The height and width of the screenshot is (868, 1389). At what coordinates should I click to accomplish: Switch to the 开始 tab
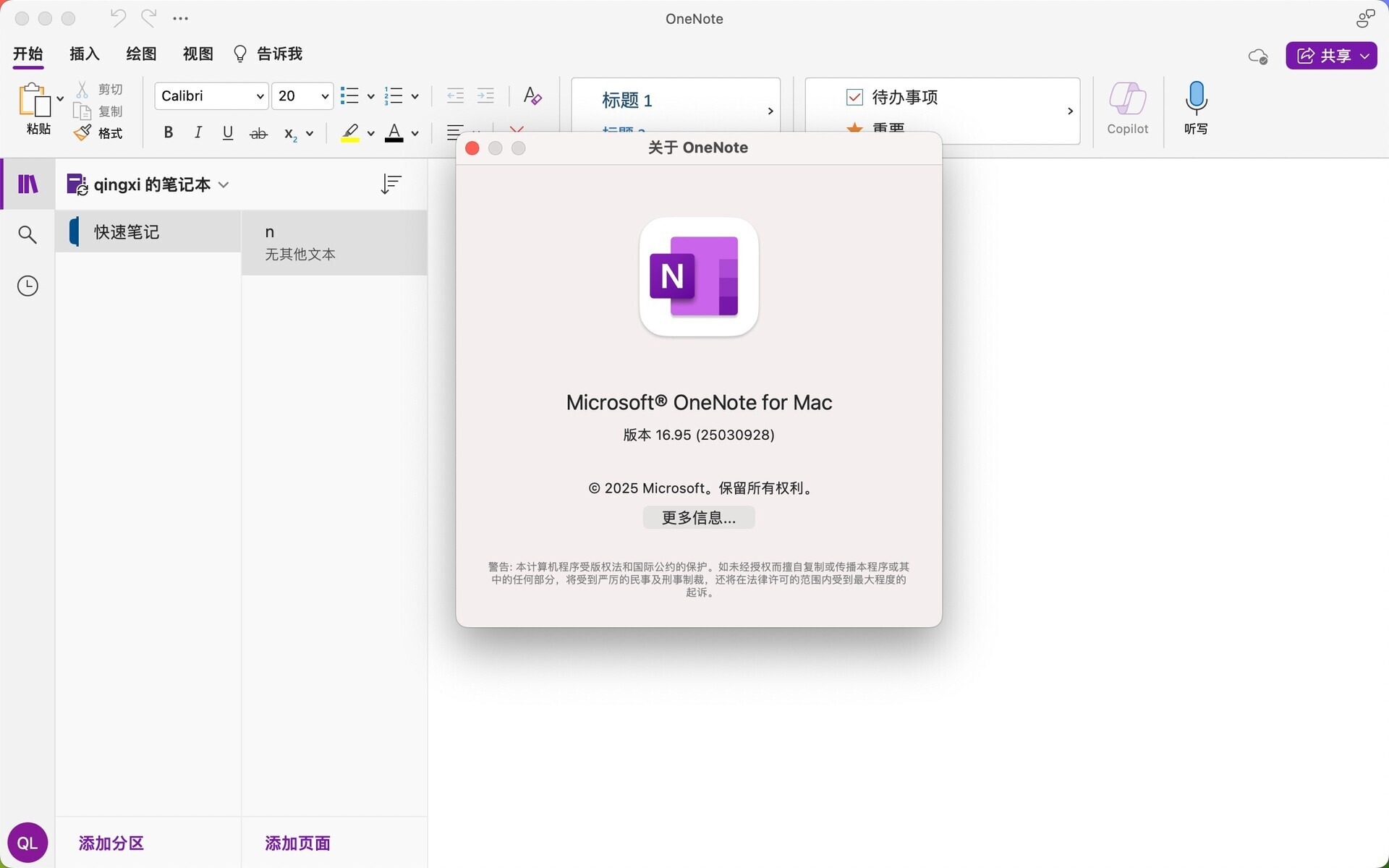(28, 54)
